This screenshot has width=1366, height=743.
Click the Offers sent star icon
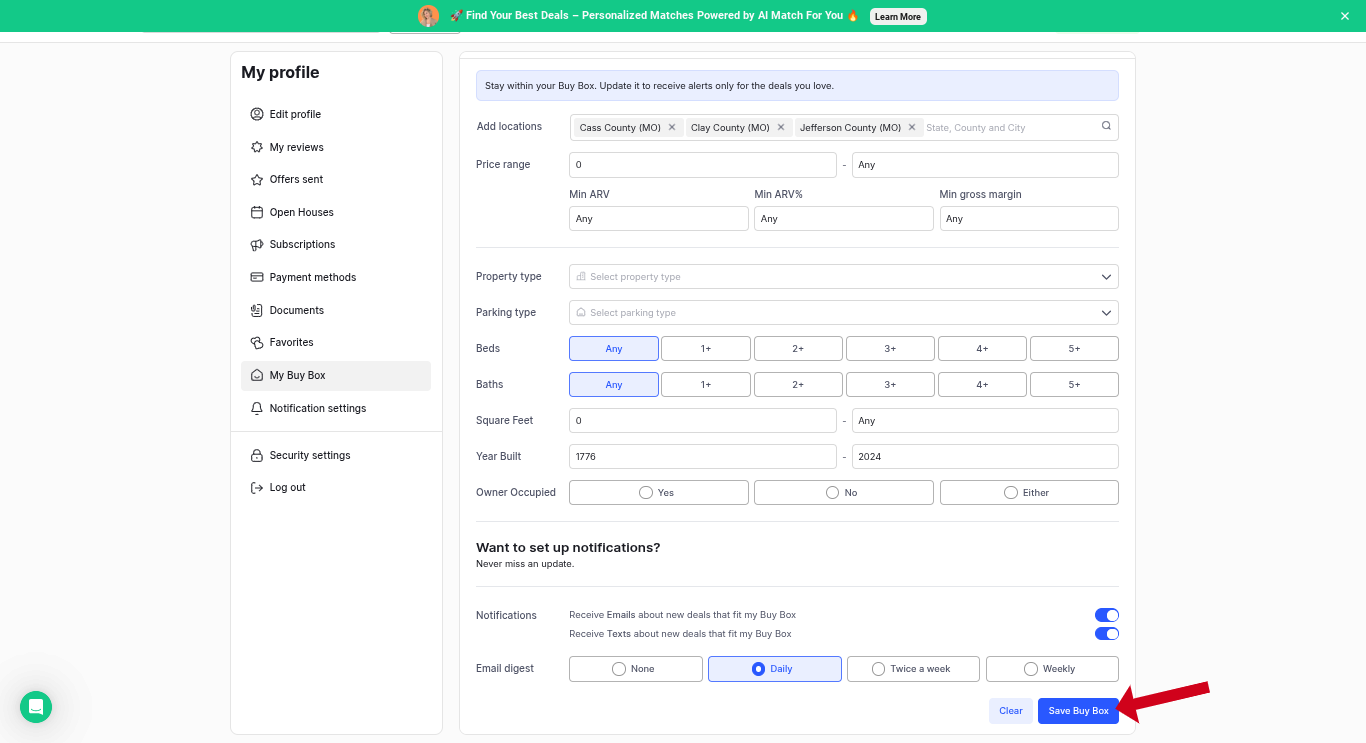257,180
